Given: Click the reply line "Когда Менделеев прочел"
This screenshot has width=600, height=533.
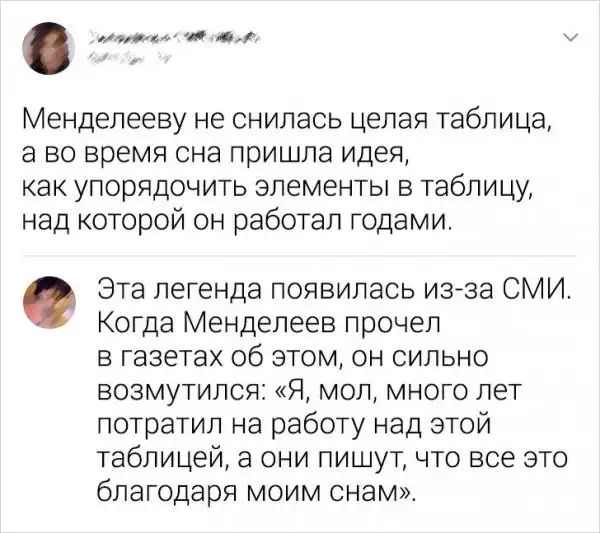Looking at the screenshot, I should (x=268, y=324).
